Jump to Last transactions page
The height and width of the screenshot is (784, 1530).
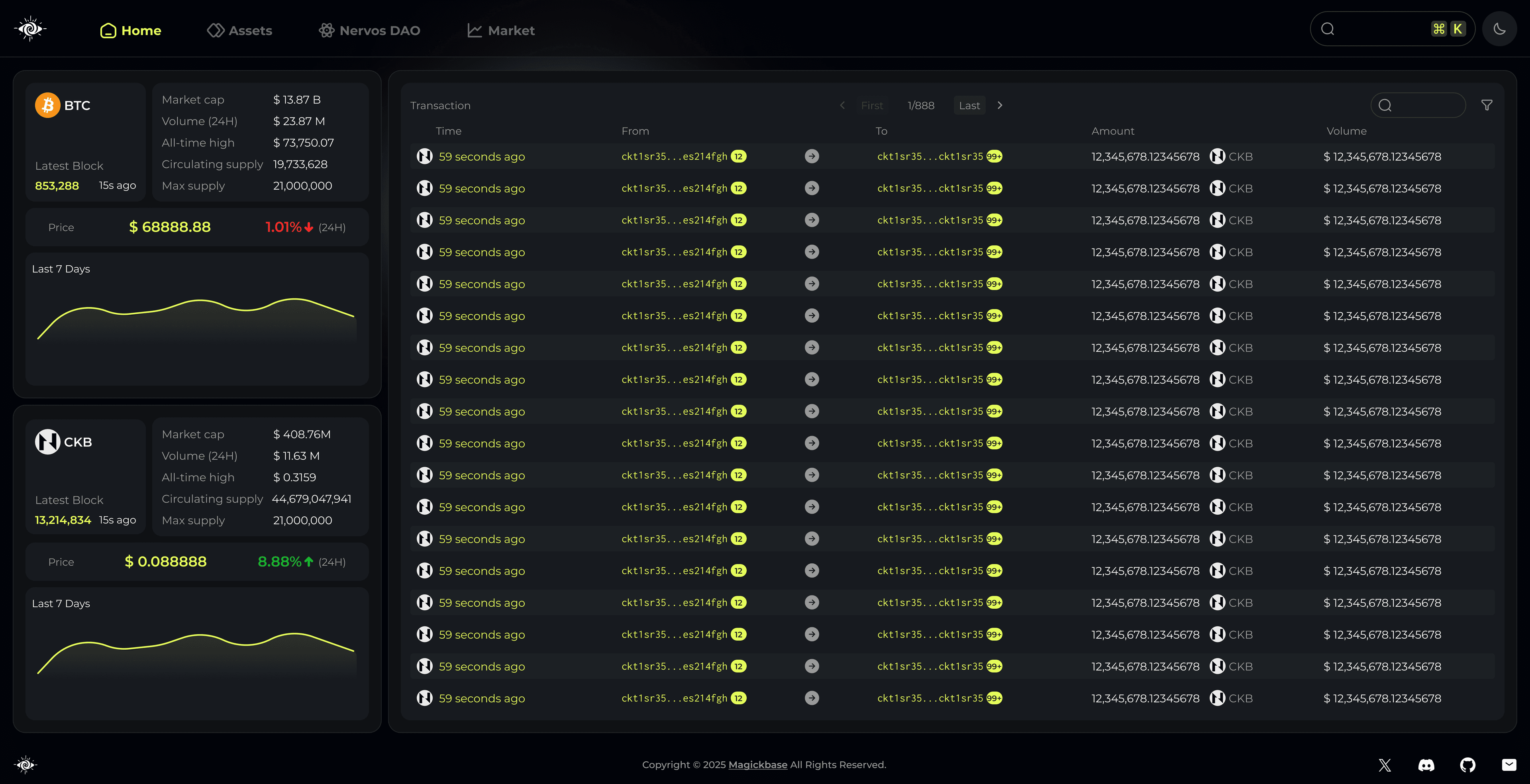pos(969,105)
